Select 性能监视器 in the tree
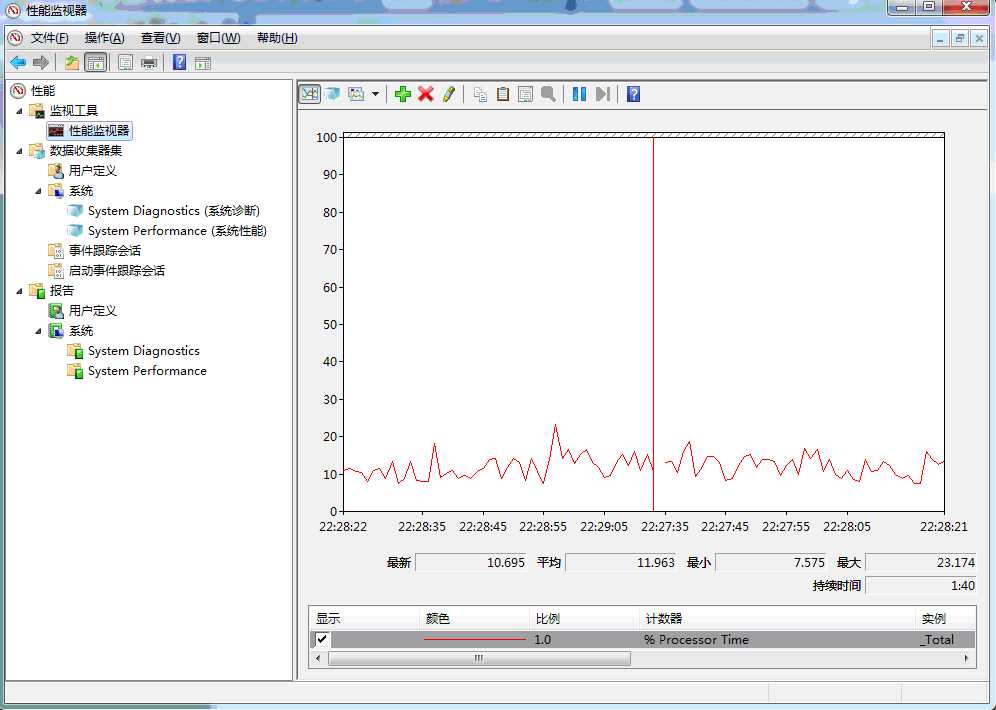The image size is (996, 710). [98, 131]
